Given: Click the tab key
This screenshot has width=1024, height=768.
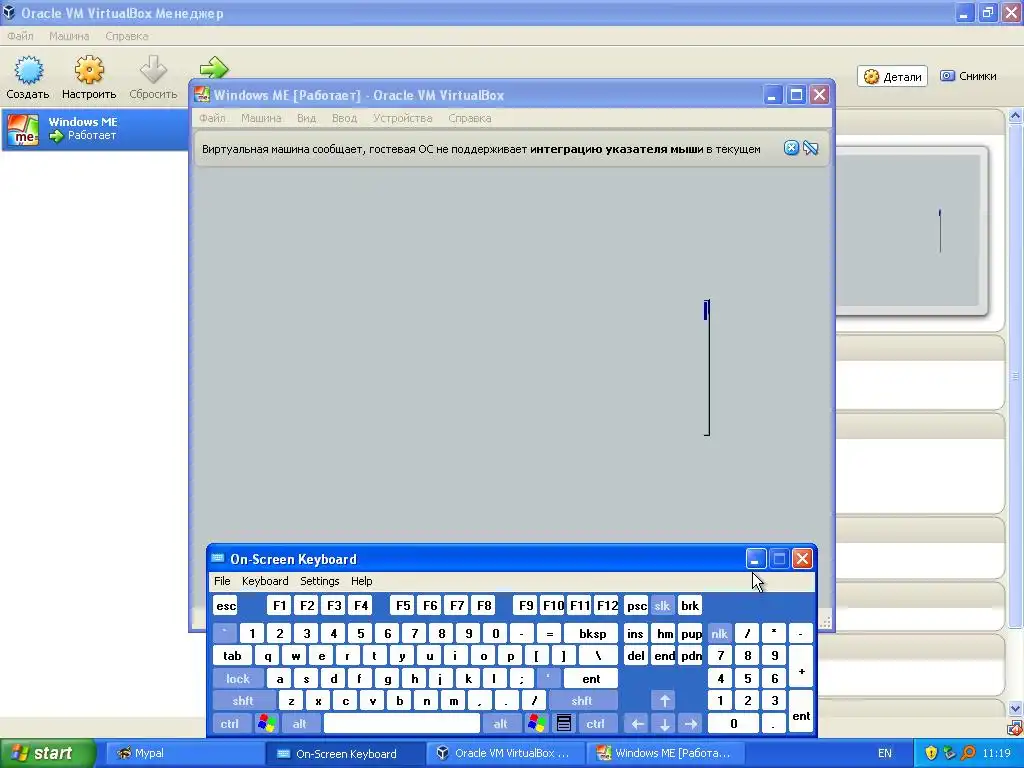Looking at the screenshot, I should tap(232, 656).
